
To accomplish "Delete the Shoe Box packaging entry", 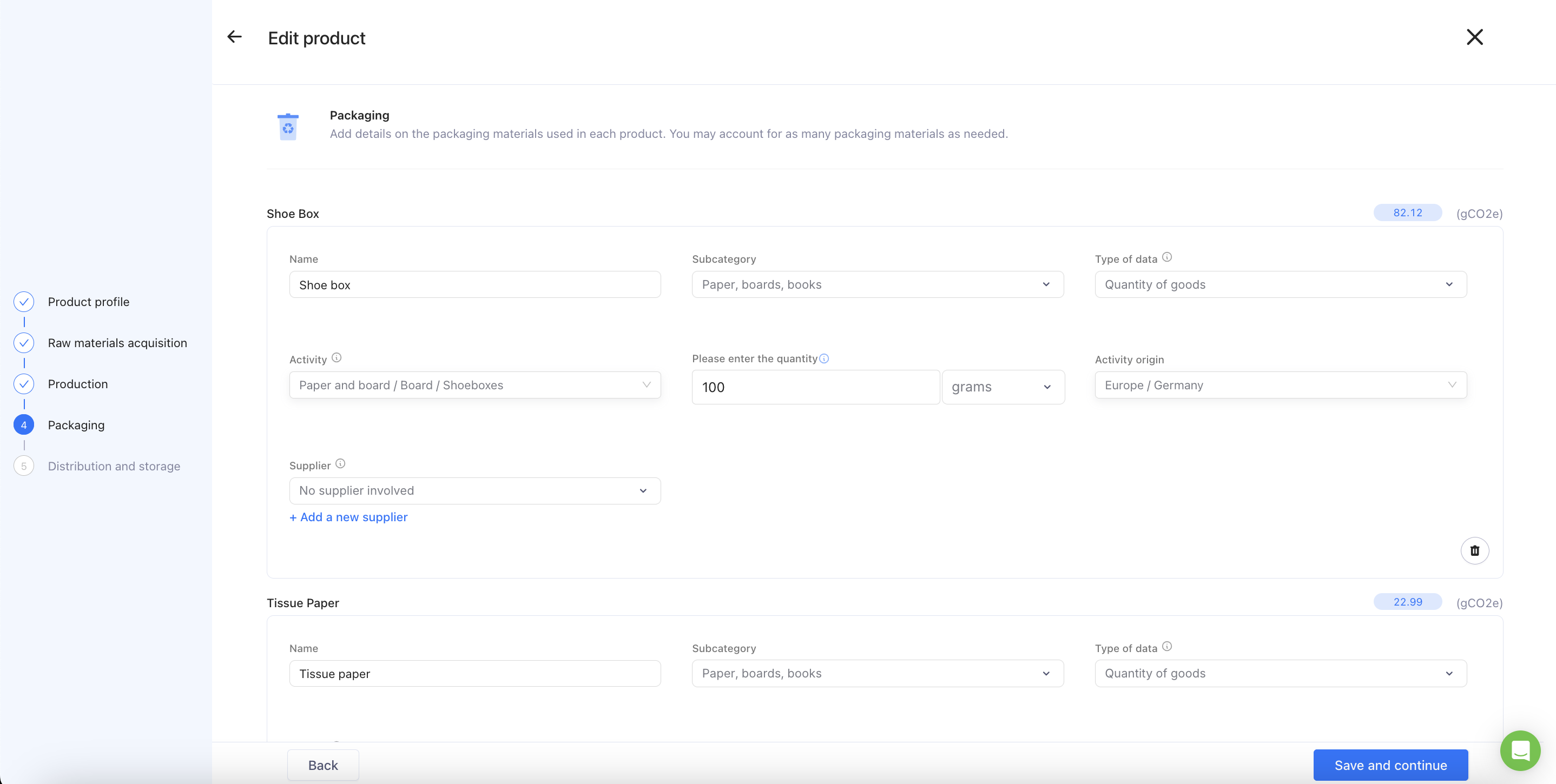I will [x=1474, y=550].
